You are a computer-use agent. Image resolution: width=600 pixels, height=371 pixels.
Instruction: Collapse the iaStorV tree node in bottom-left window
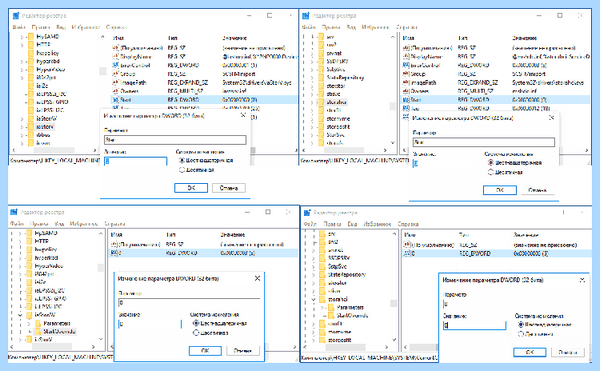point(20,315)
